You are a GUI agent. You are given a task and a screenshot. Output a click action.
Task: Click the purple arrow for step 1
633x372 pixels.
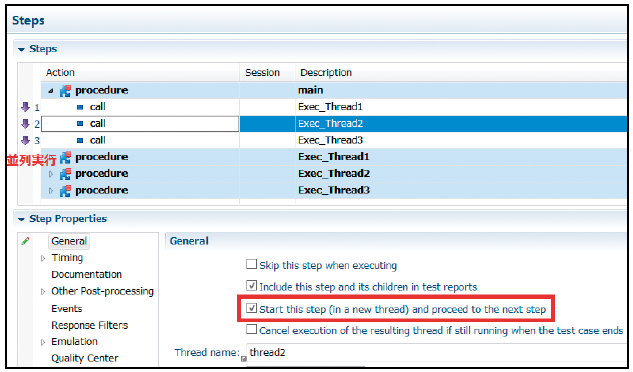pyautogui.click(x=25, y=107)
